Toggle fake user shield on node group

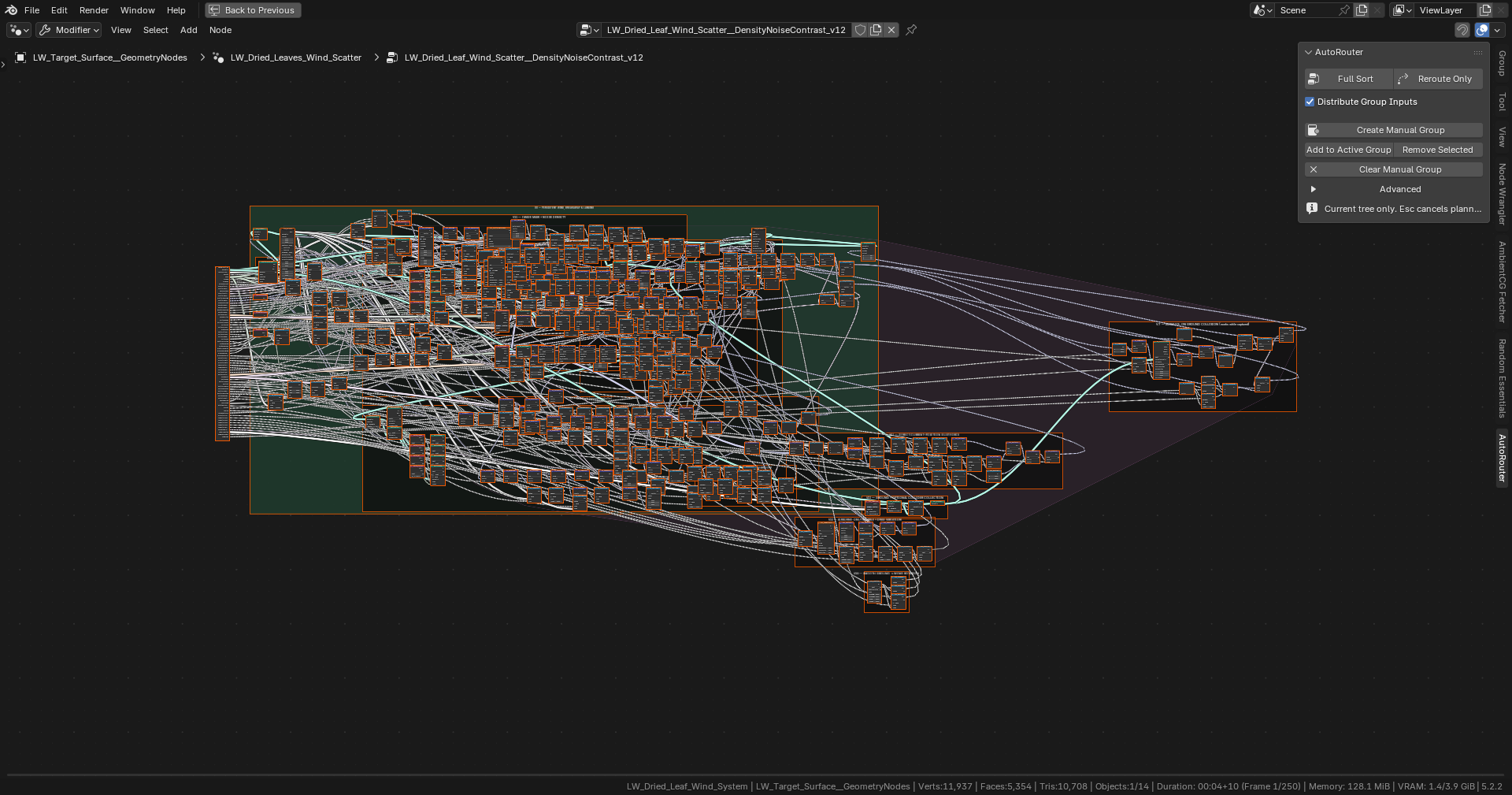coord(861,30)
